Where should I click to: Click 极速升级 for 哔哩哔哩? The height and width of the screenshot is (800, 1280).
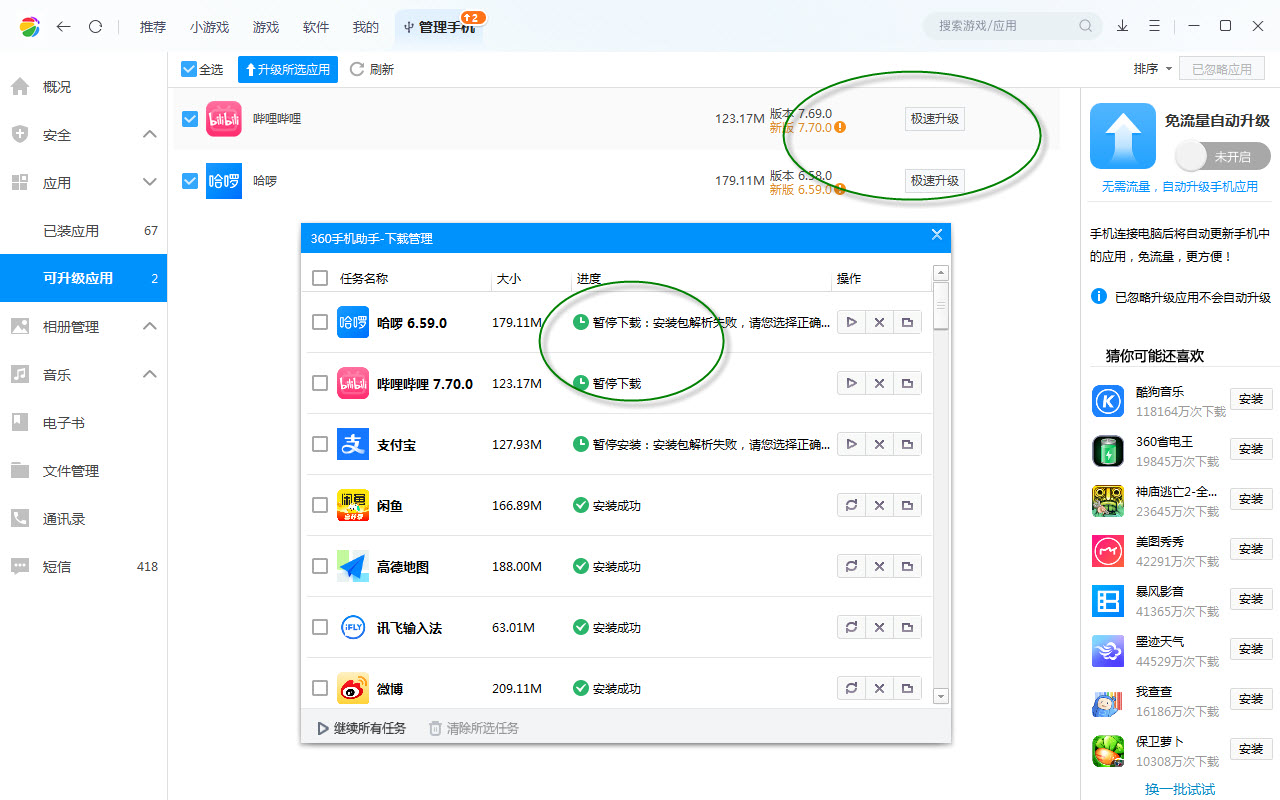tap(934, 119)
